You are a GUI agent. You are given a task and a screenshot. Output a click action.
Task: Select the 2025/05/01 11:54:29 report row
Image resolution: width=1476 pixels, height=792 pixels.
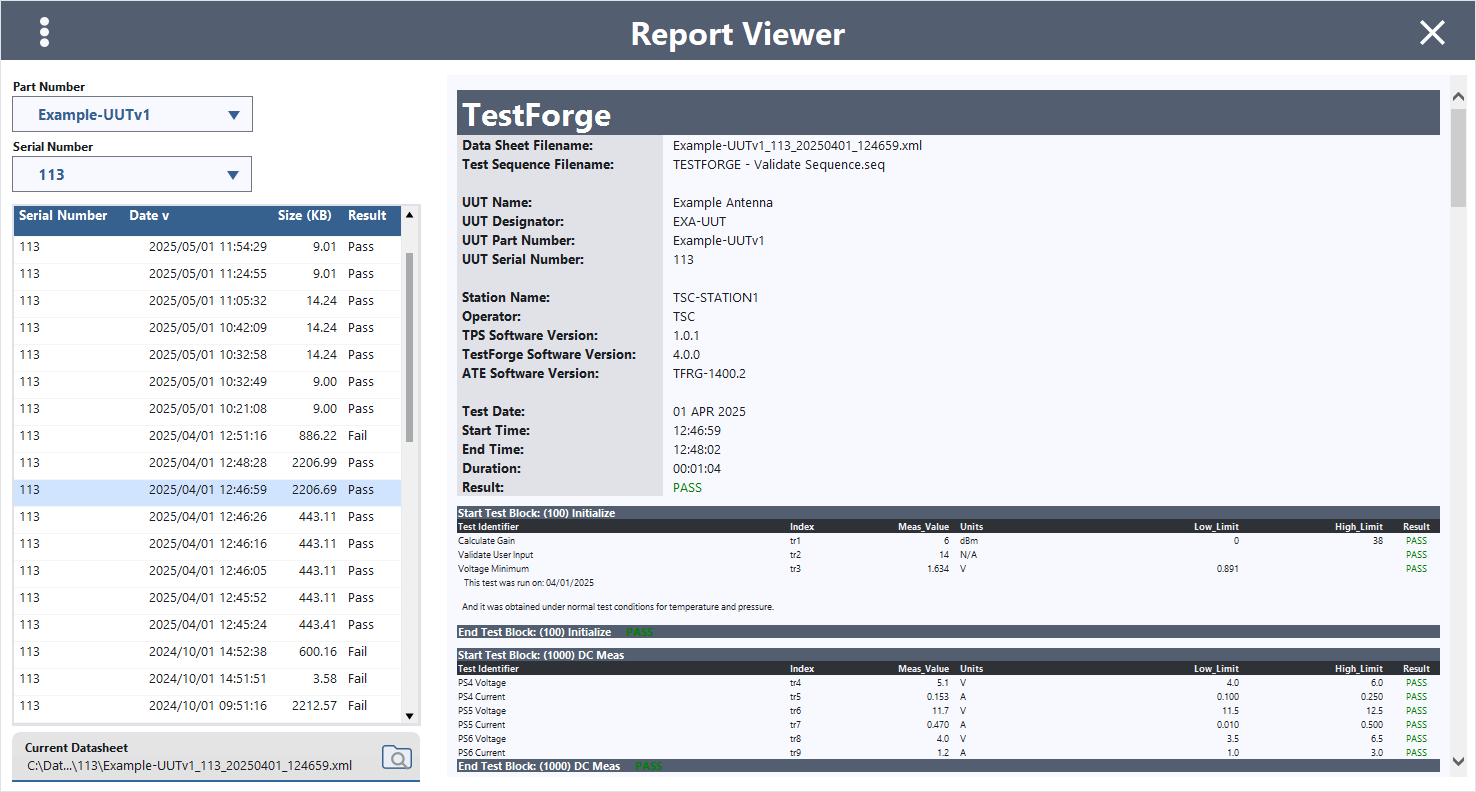coord(207,247)
